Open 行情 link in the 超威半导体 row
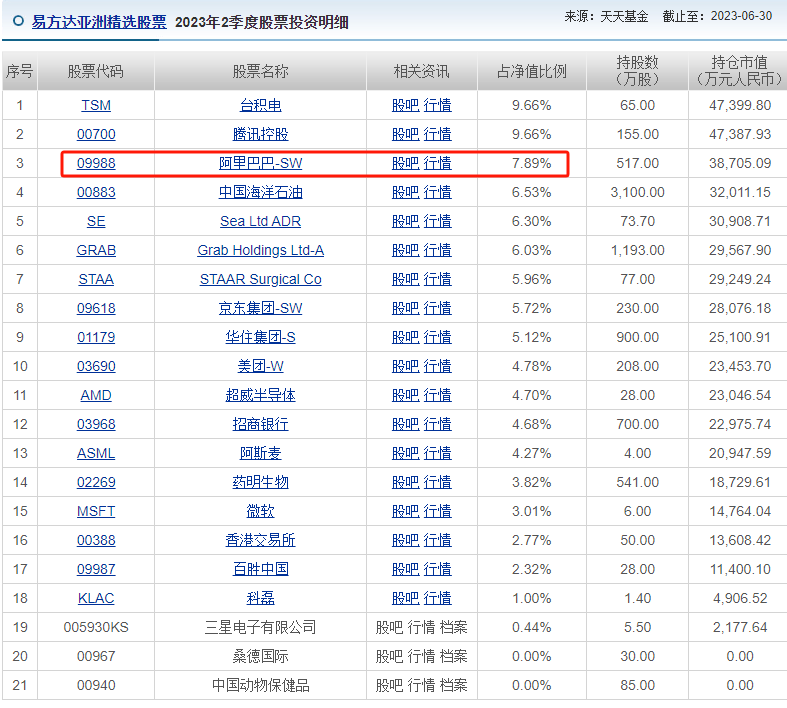The image size is (787, 708). tap(438, 396)
